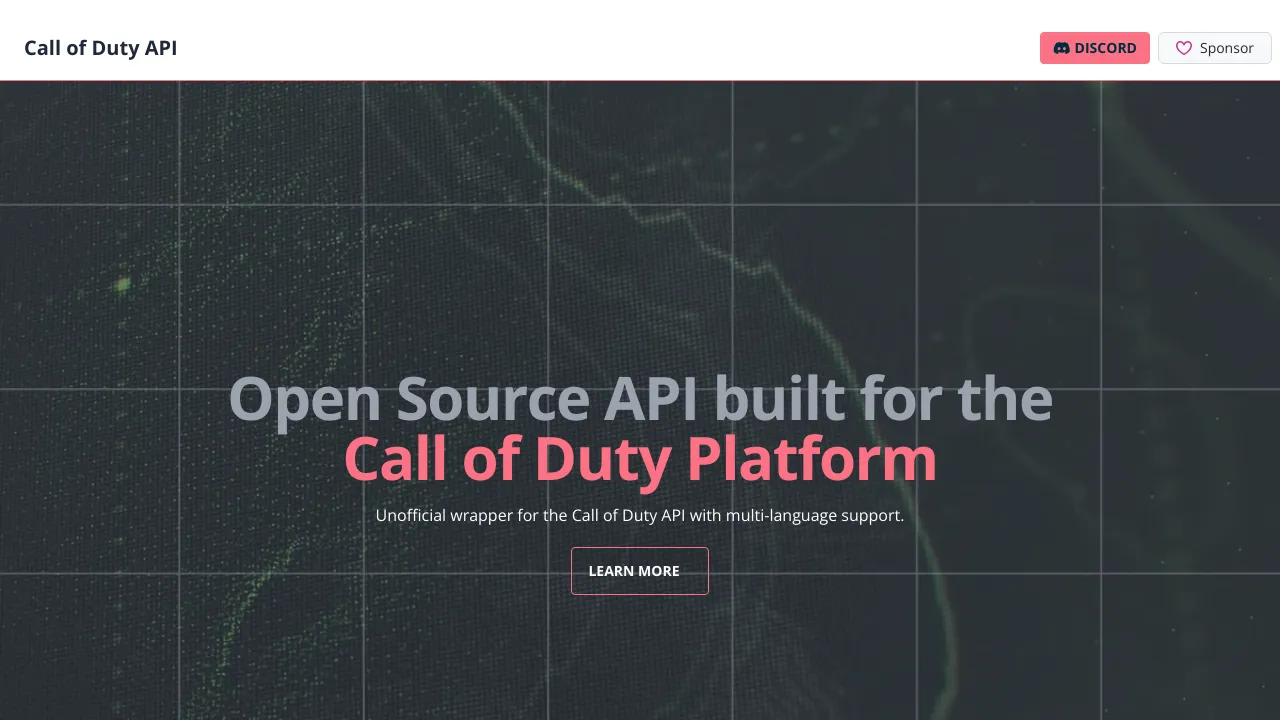This screenshot has height=720, width=1280.
Task: Click the "Call of Duty Platform" heading text
Action: [640, 459]
